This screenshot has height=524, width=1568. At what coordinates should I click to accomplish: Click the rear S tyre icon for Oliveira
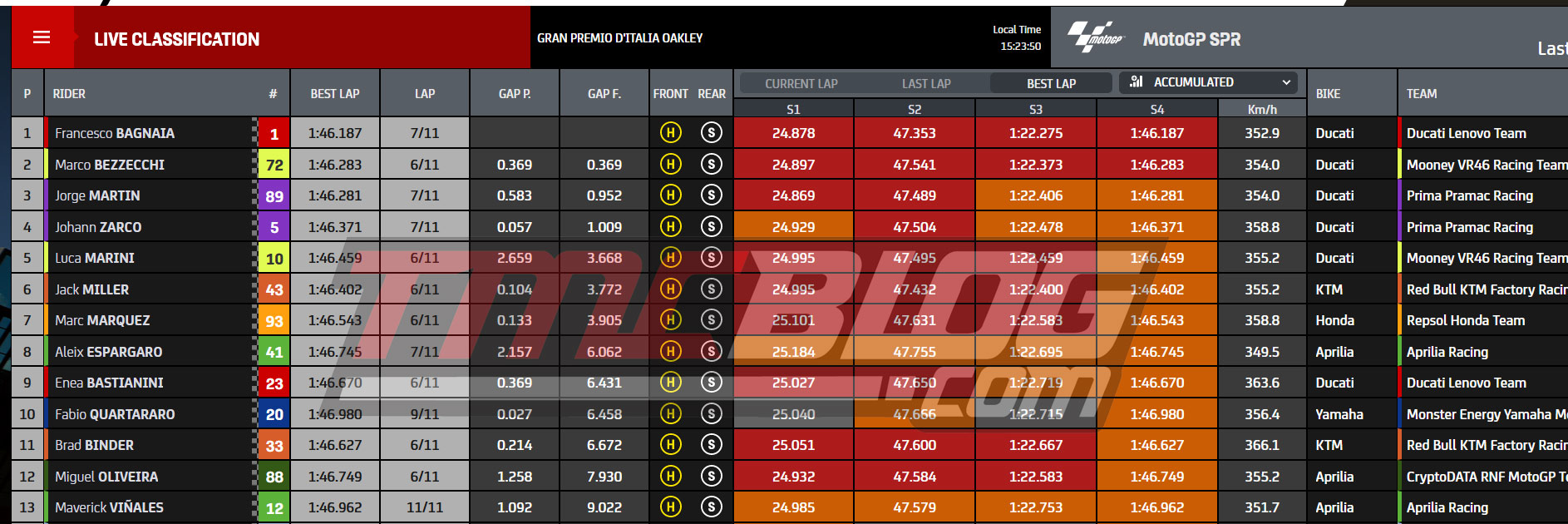pos(711,477)
